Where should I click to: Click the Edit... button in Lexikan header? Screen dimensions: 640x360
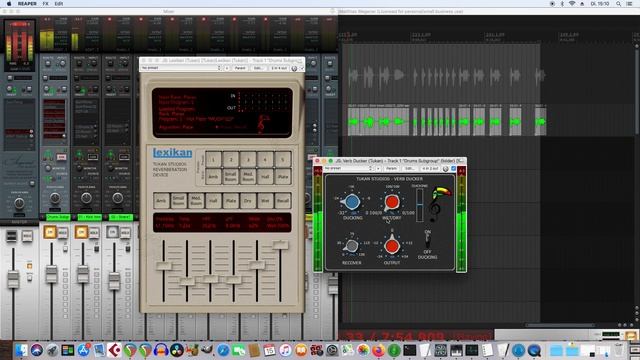pos(258,68)
